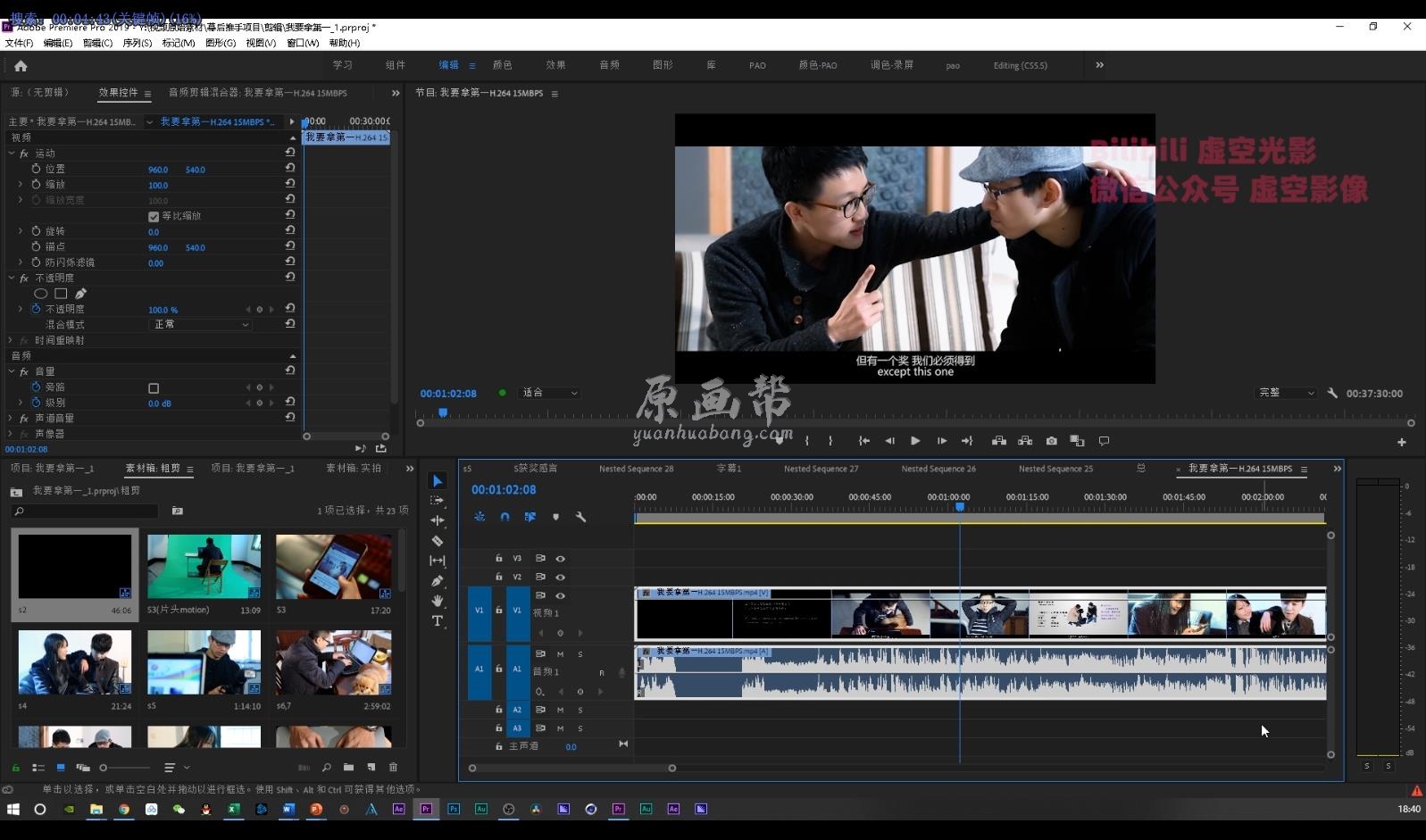Expand the 缩放 scale property
The image size is (1426, 840).
click(x=21, y=185)
